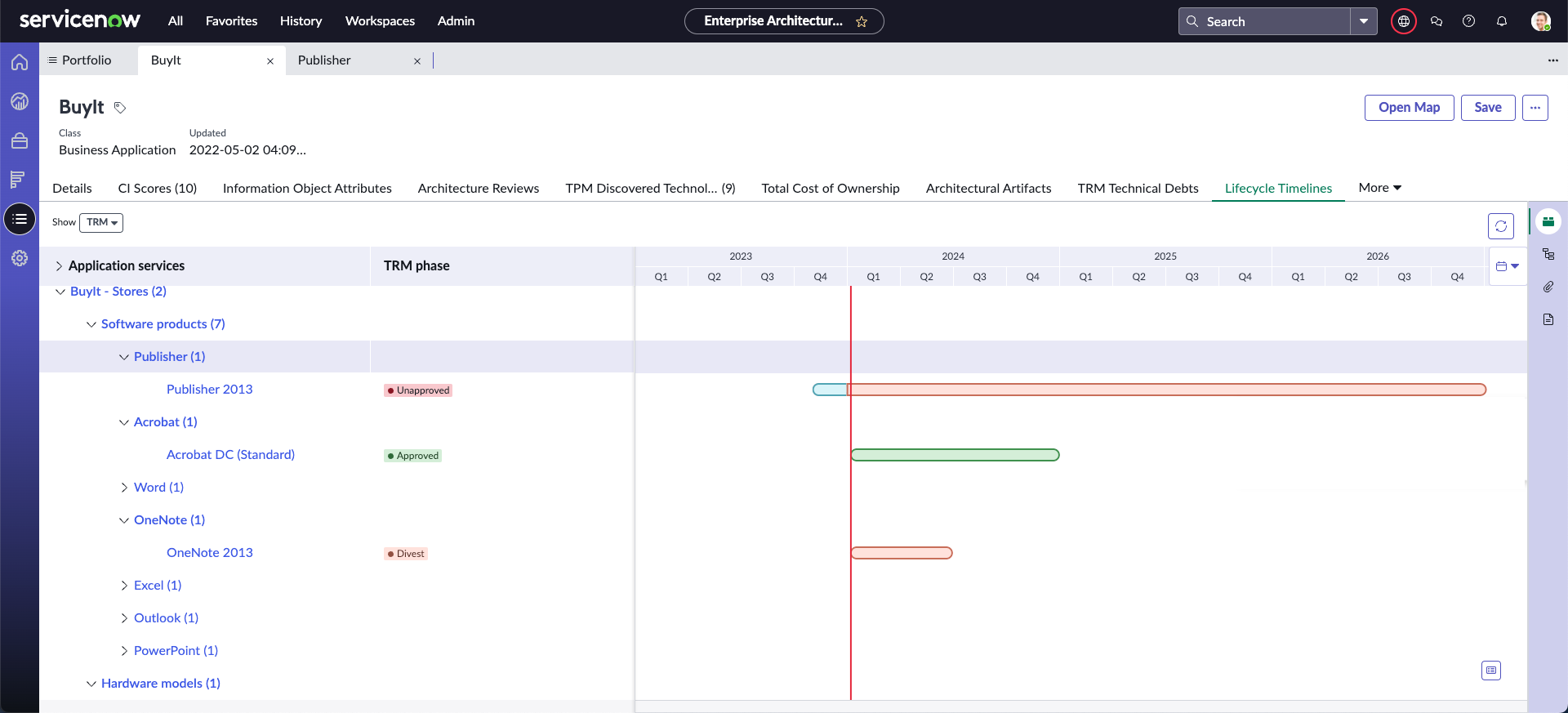The image size is (1568, 713).
Task: Favorite Enterprise Architecture with the star icon
Action: [862, 22]
